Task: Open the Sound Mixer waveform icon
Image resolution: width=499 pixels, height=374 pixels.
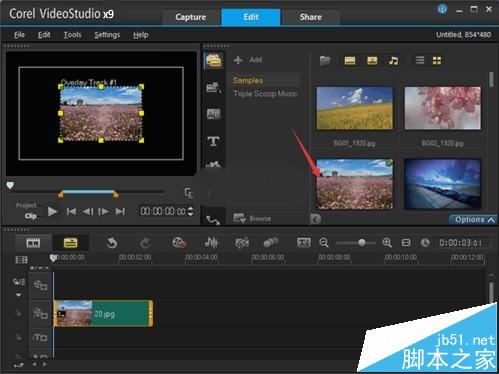Action: pyautogui.click(x=211, y=243)
